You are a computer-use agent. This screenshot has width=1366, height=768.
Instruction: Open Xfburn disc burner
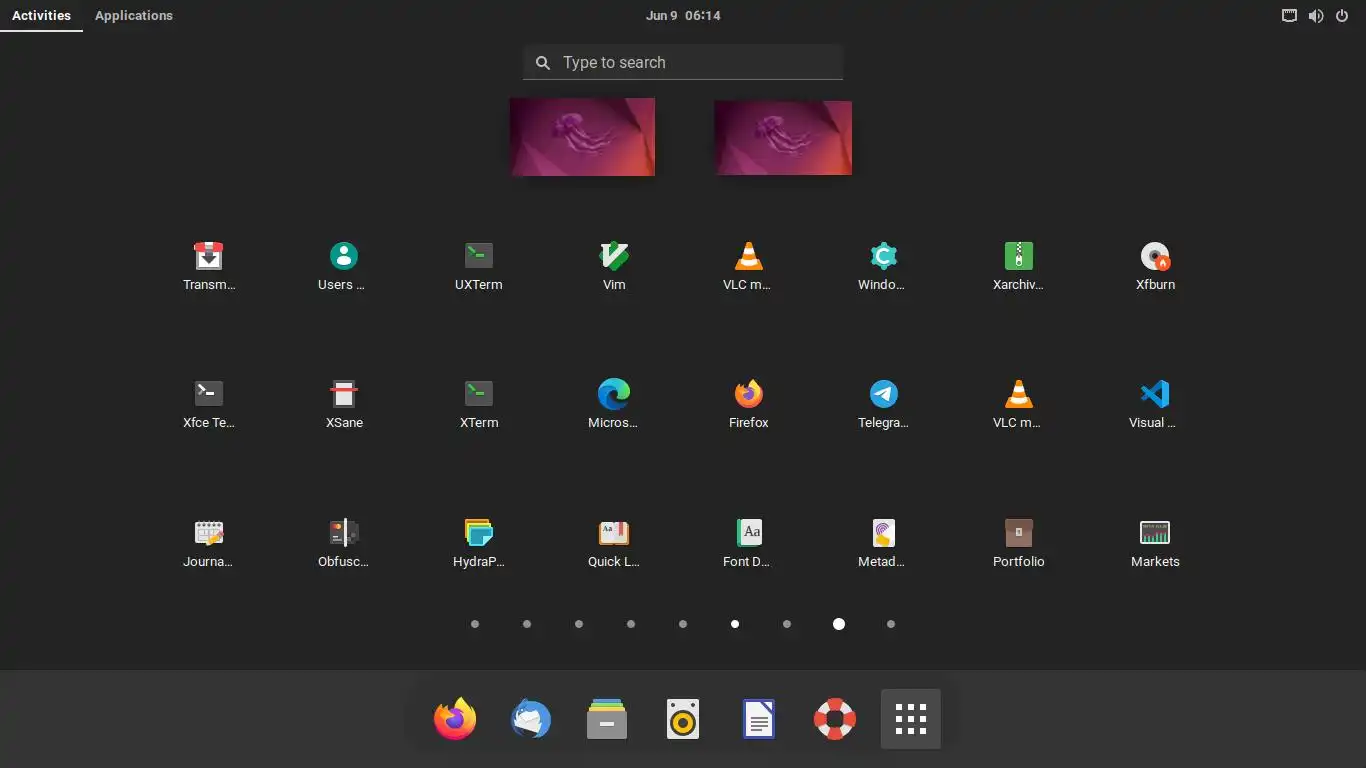(1155, 265)
